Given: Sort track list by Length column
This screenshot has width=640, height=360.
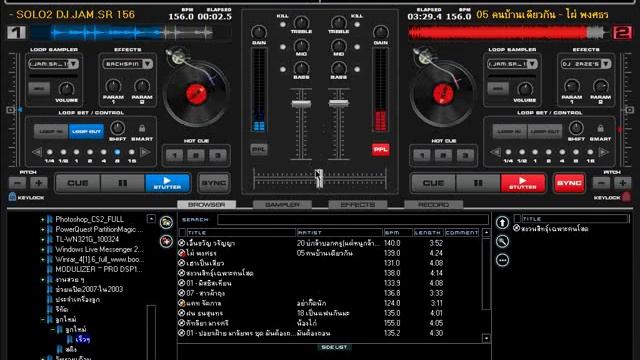Looking at the screenshot, I should pos(428,233).
